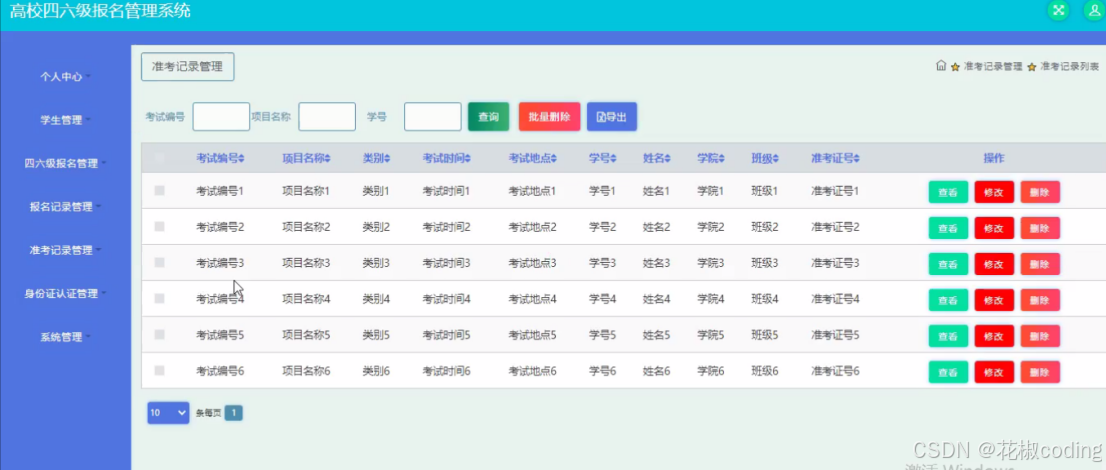Check the row checkbox for 考试编号3
This screenshot has height=470, width=1106.
(x=159, y=263)
